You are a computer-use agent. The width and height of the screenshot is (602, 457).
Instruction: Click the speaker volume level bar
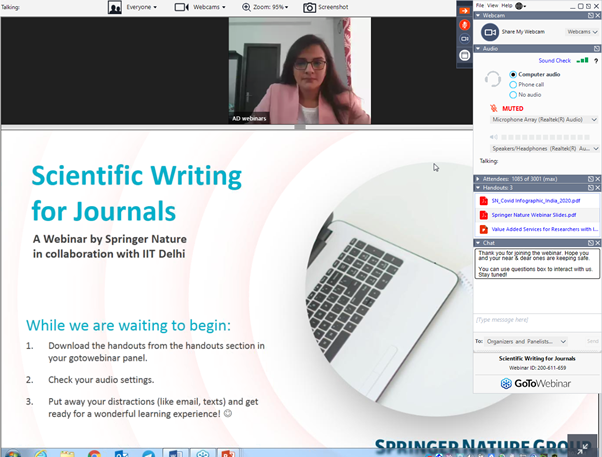(545, 137)
